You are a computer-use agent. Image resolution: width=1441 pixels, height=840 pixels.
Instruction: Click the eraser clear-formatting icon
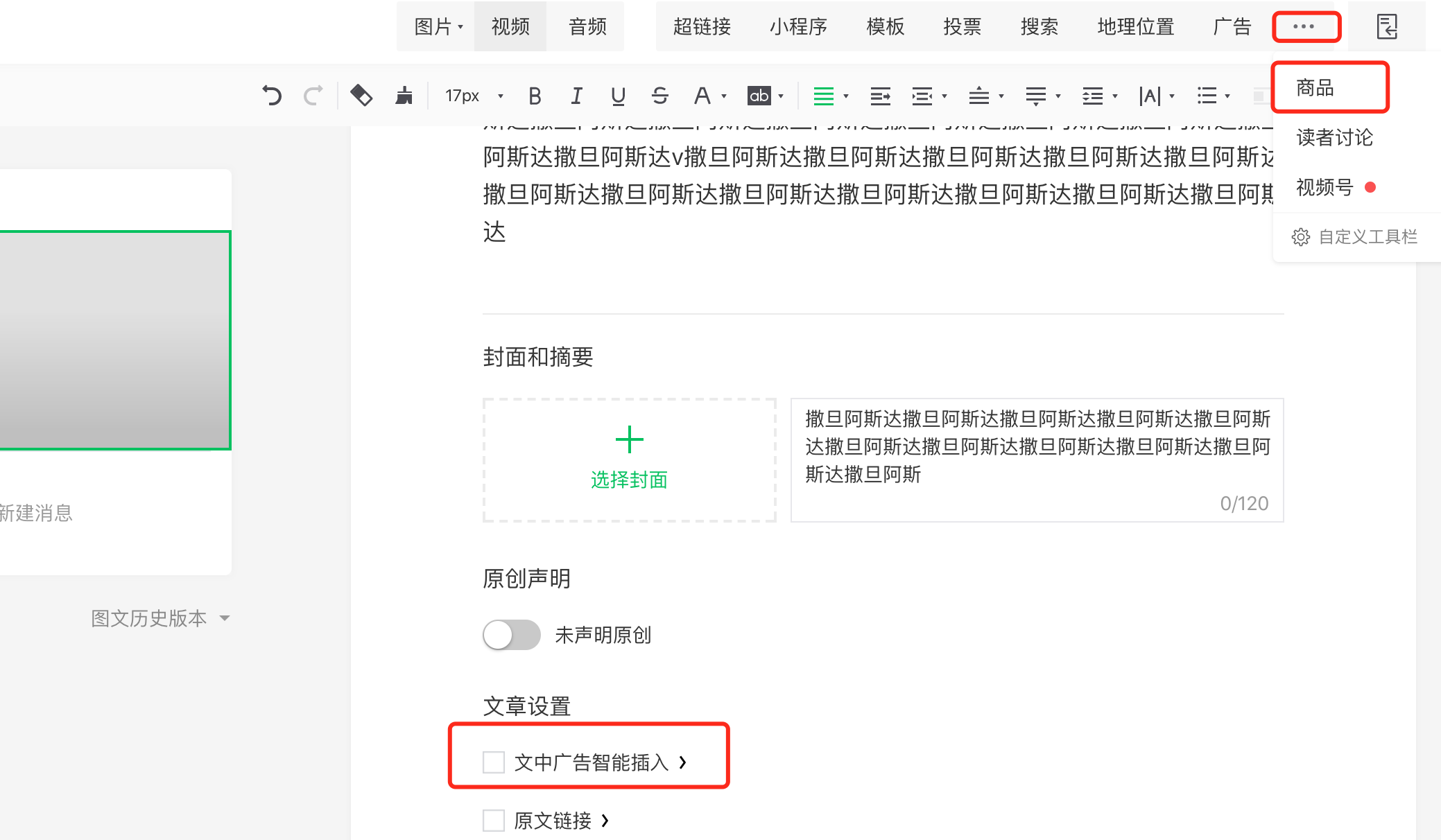point(361,95)
